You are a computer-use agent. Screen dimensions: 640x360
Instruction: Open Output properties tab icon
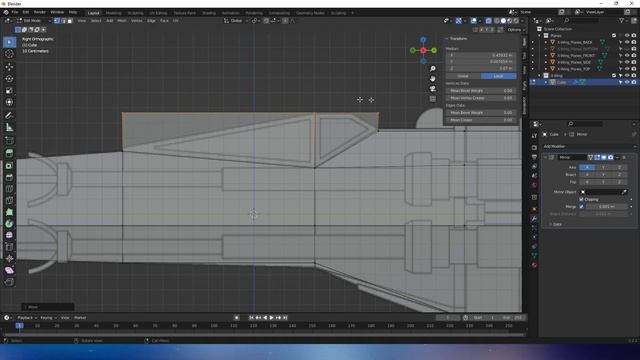(x=534, y=157)
